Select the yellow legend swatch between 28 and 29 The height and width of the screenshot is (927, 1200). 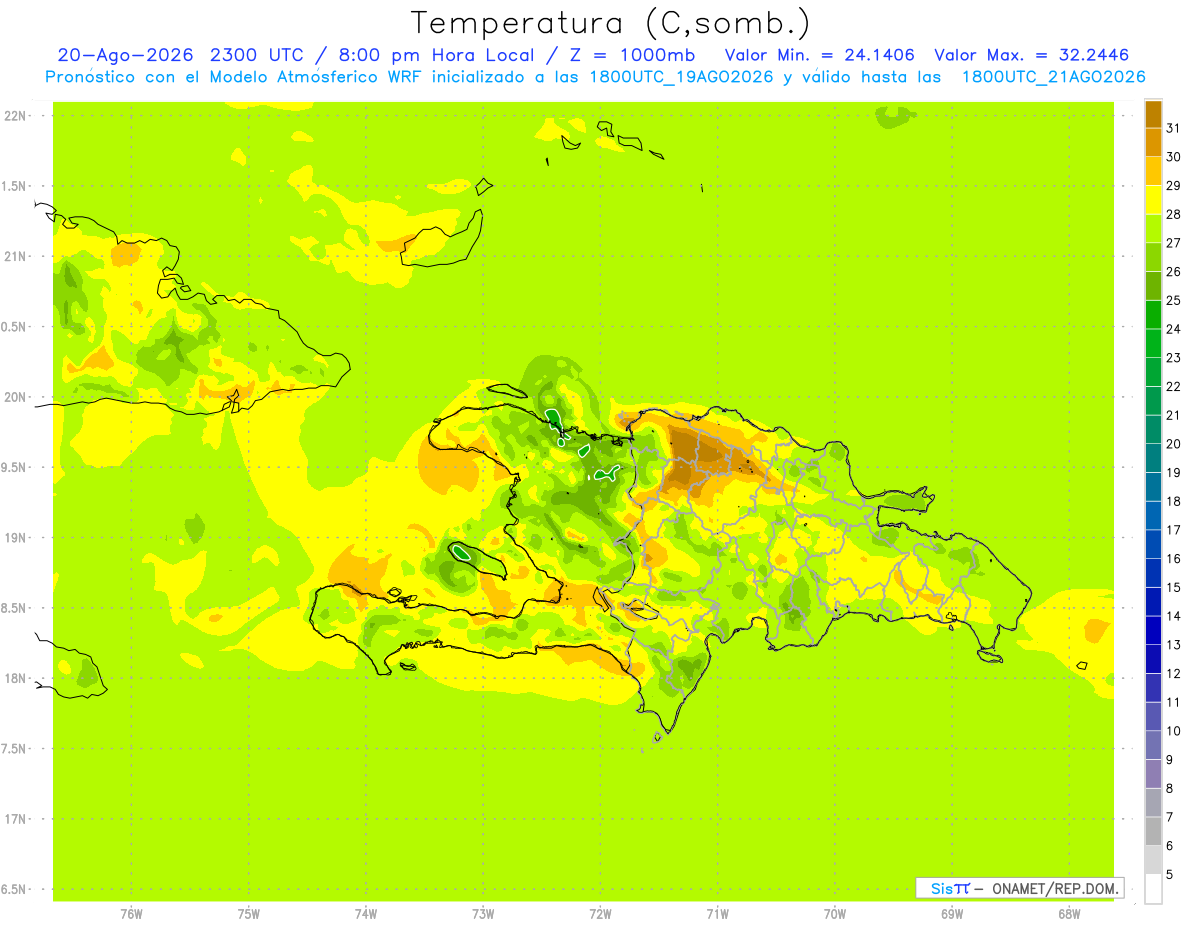tap(1153, 200)
